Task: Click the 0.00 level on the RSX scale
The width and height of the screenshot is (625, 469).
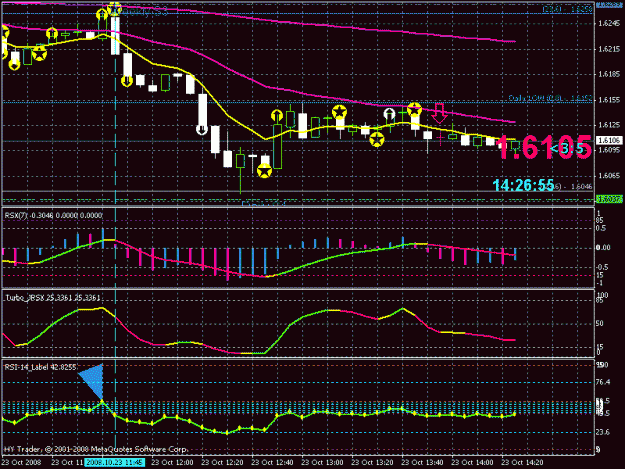Action: 603,247
